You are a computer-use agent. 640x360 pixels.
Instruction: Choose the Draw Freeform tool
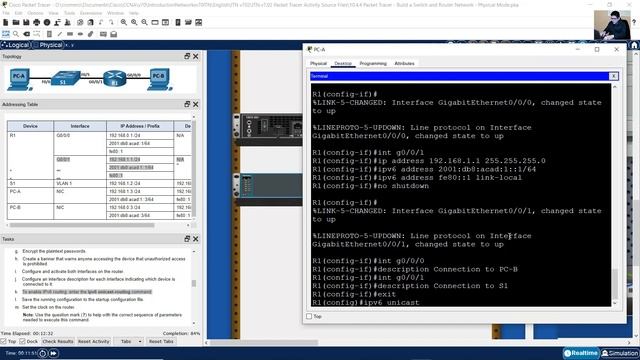pos(91,34)
